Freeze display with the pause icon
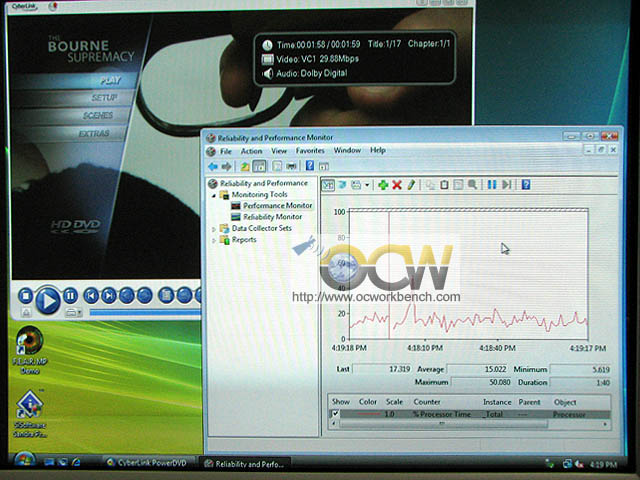 (492, 184)
